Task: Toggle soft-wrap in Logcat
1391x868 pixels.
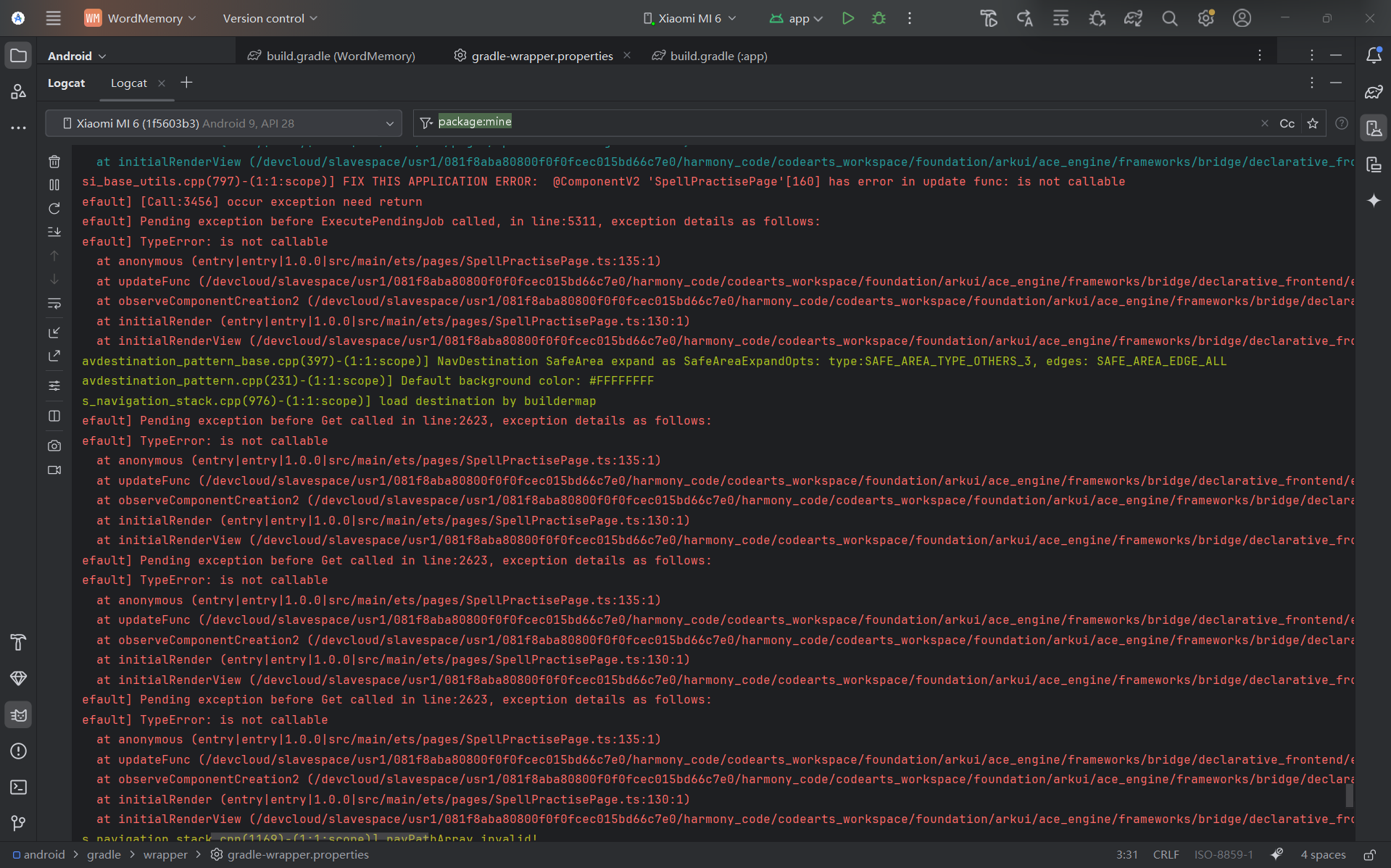Action: (54, 304)
